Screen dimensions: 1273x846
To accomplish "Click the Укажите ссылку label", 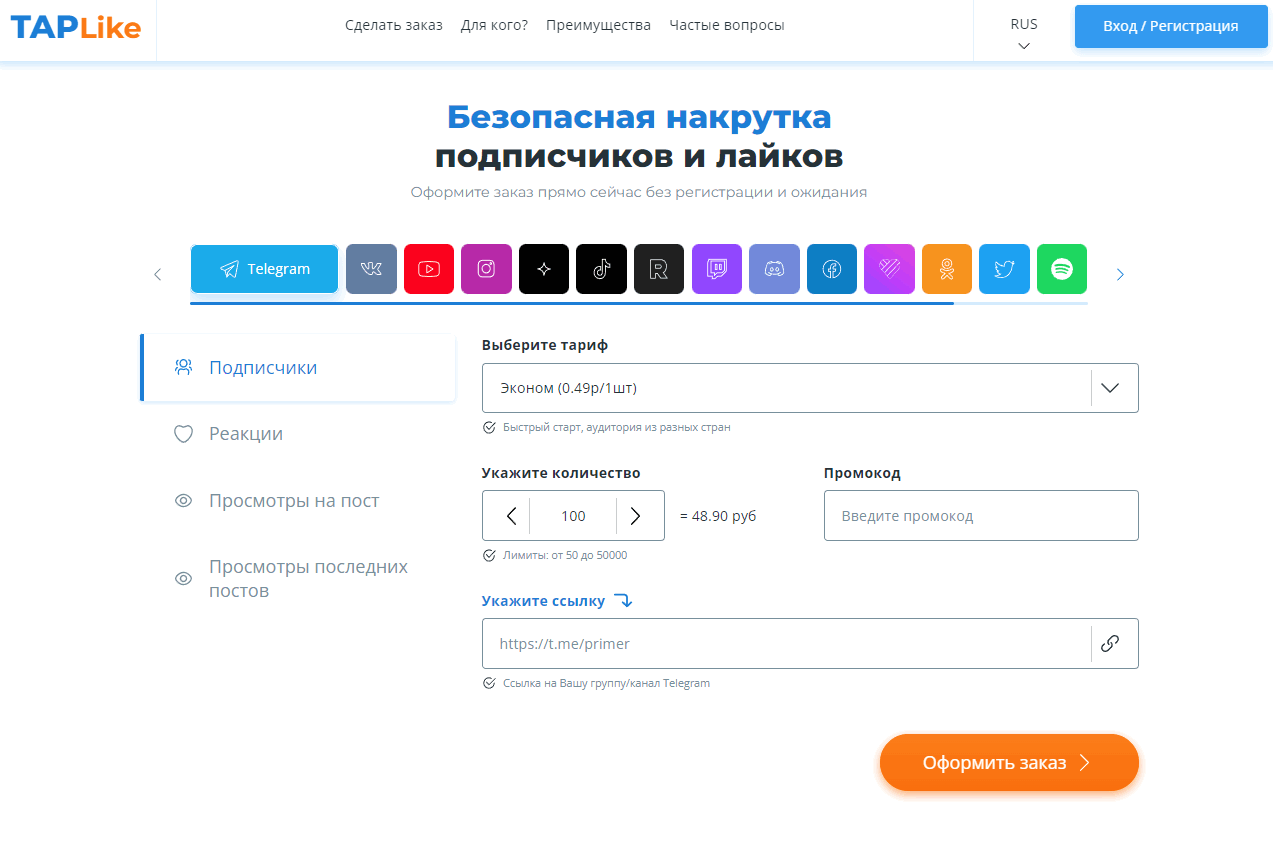I will (x=543, y=601).
